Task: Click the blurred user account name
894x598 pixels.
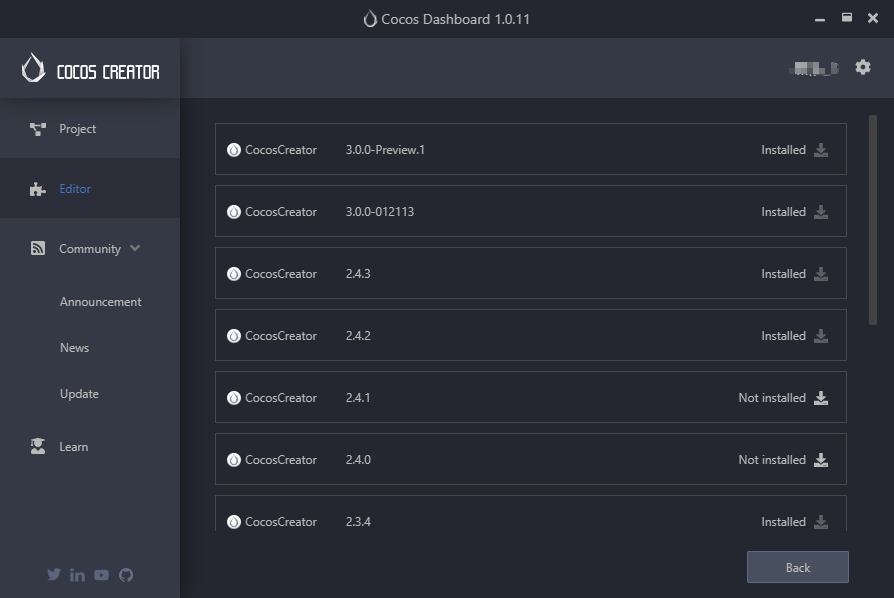Action: tap(813, 68)
